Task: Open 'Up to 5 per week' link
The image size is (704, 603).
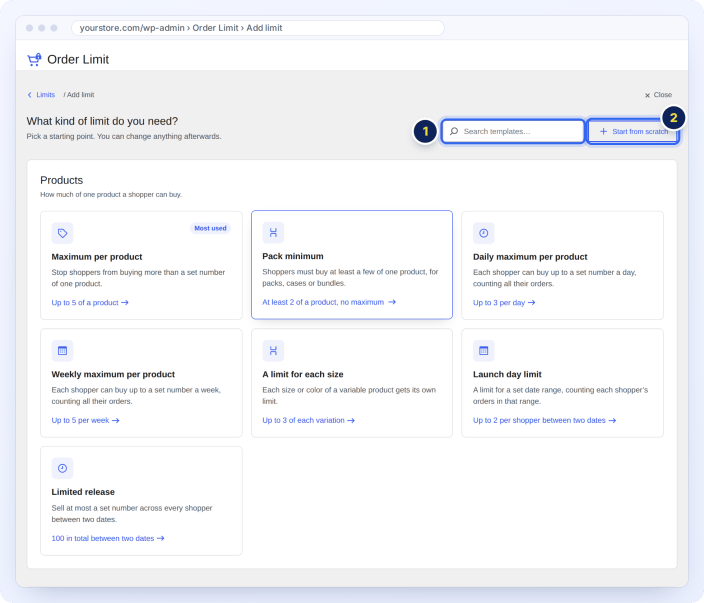Action: 85,420
